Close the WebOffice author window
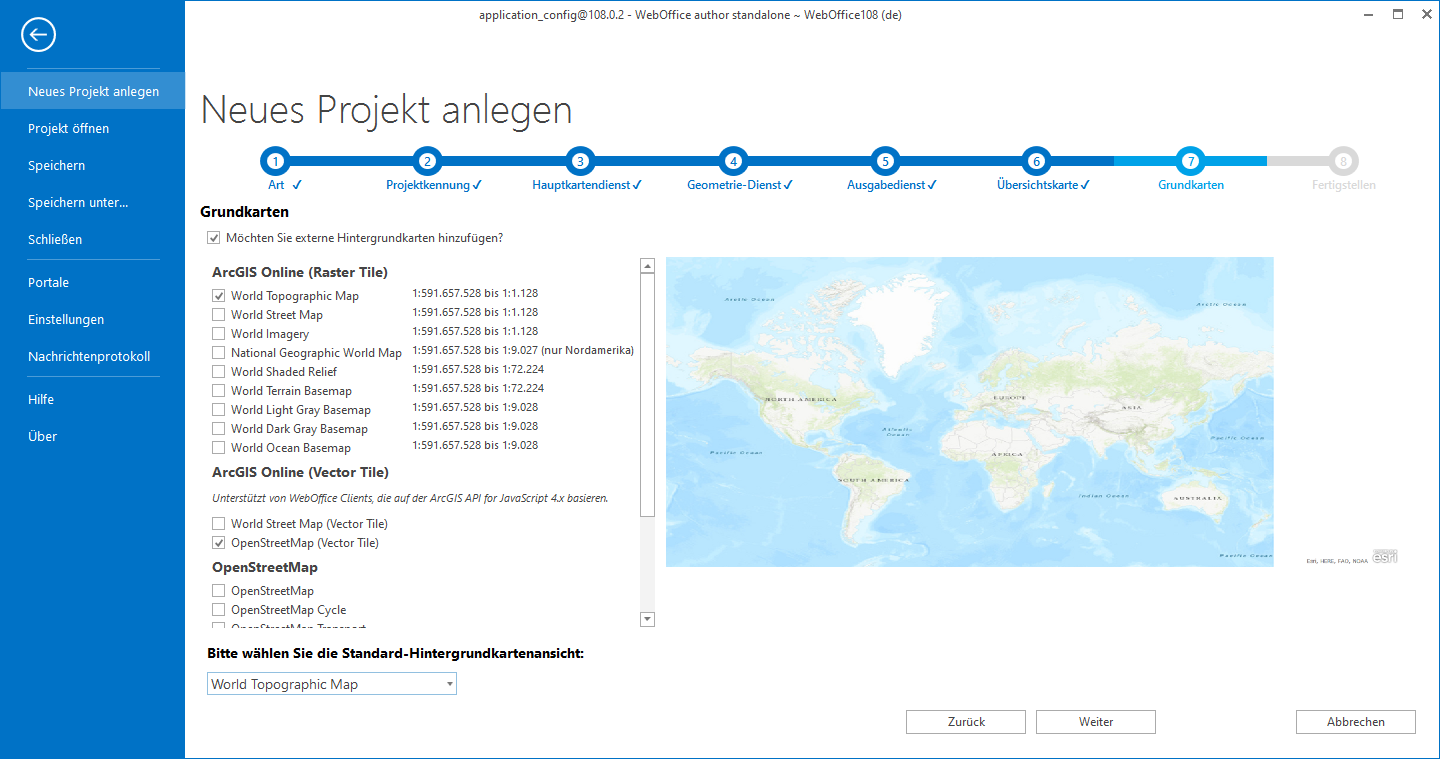Viewport: 1440px width, 759px height. (x=1426, y=15)
